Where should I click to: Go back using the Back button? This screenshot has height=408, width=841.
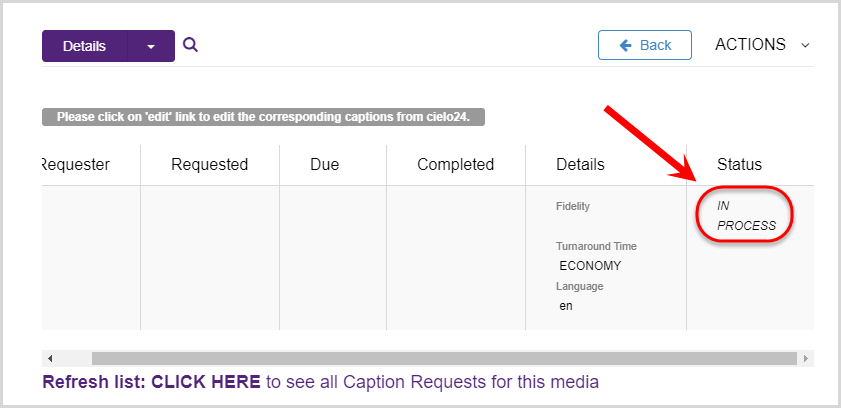pyautogui.click(x=645, y=45)
